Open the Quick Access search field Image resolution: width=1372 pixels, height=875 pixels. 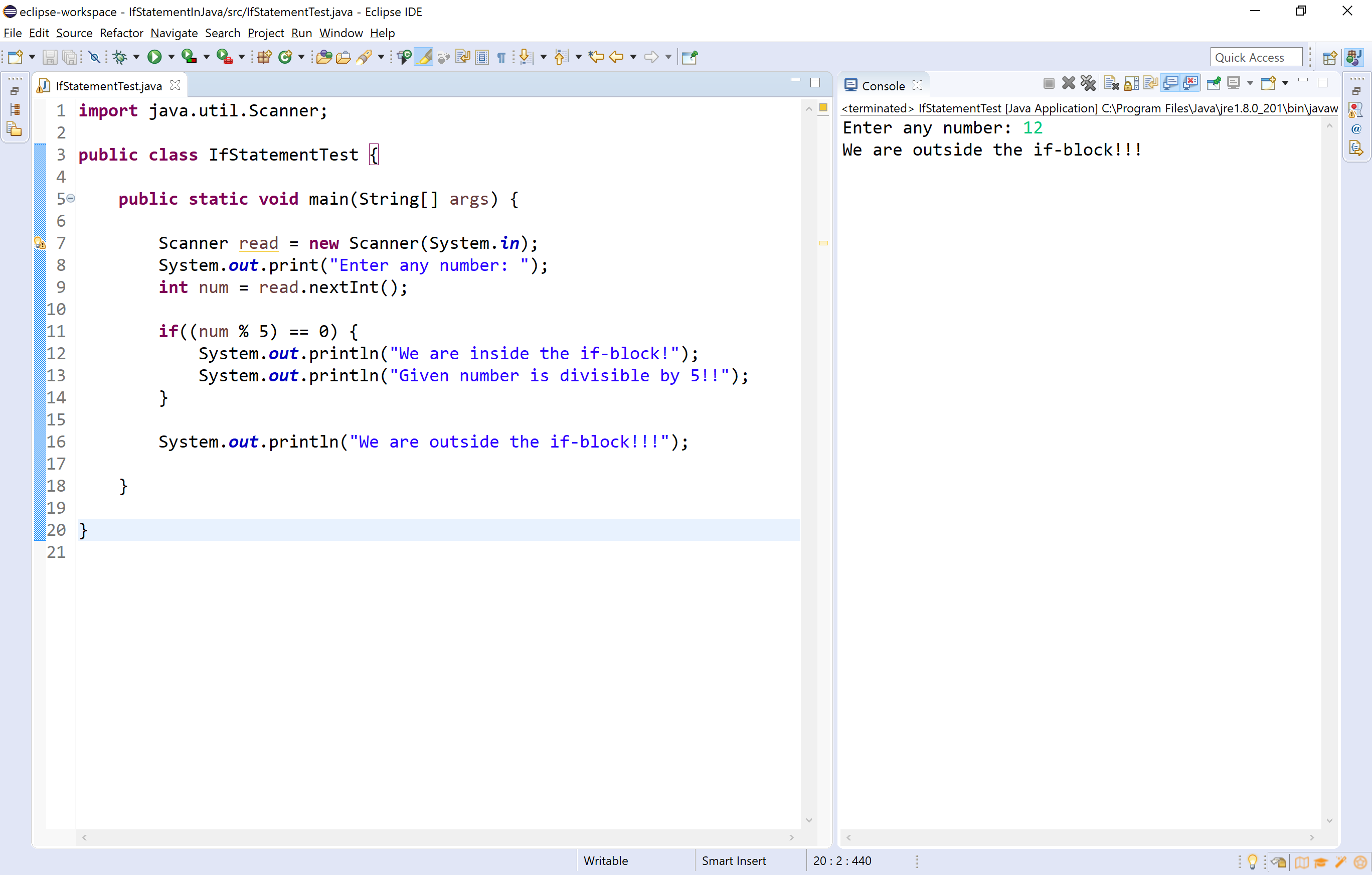click(x=1256, y=56)
